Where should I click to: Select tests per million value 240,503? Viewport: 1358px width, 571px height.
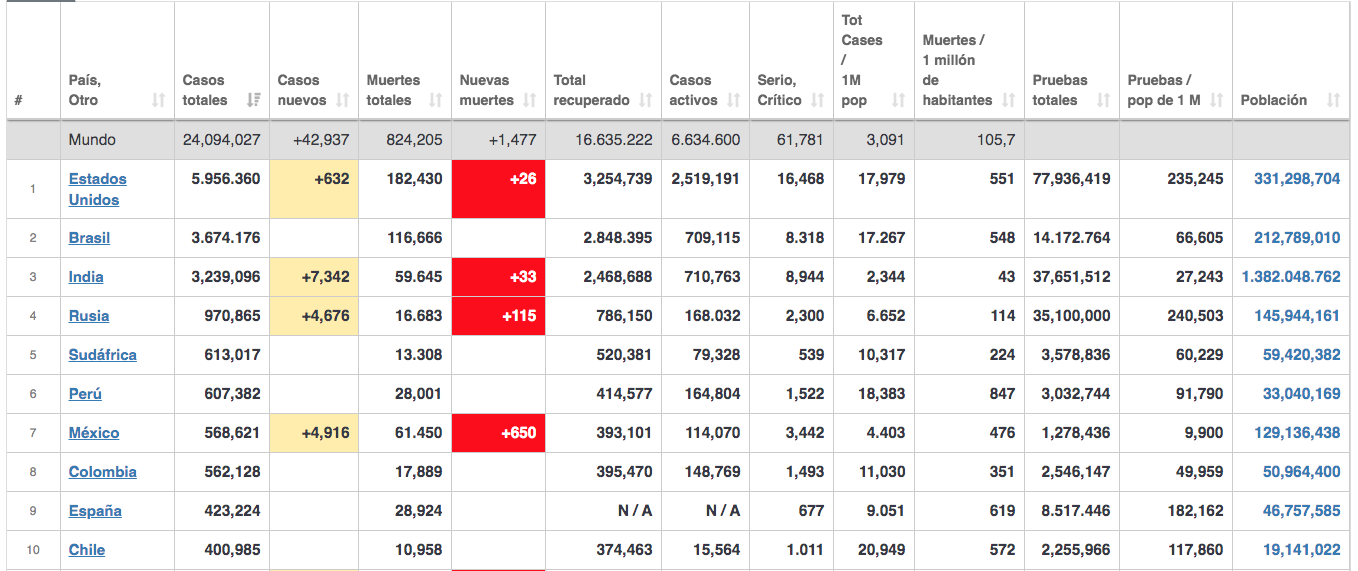click(1195, 316)
